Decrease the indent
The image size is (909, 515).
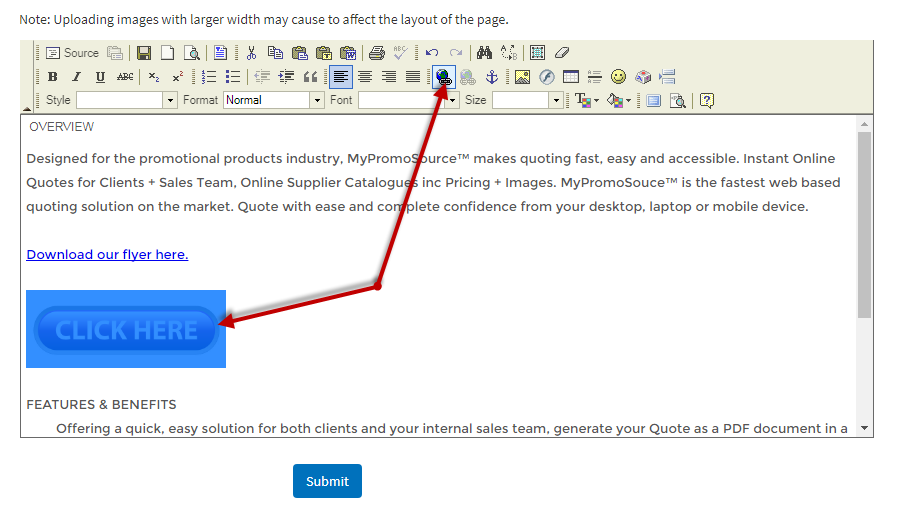tap(262, 77)
